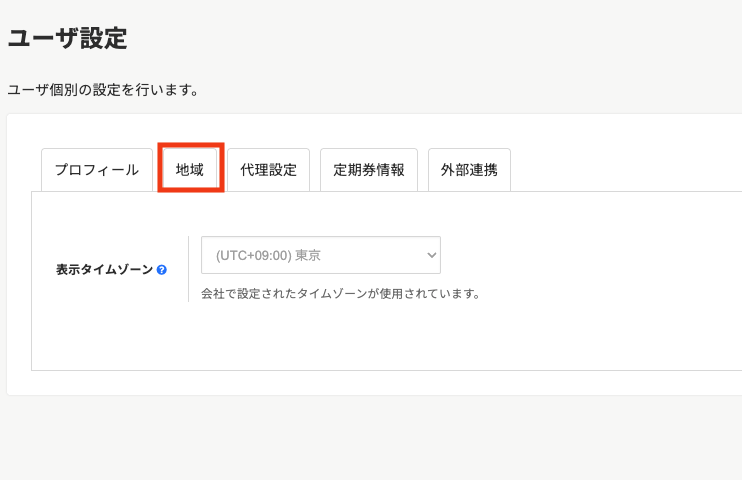Click the timezone dropdown chevron arrow
The height and width of the screenshot is (480, 742).
[x=432, y=255]
